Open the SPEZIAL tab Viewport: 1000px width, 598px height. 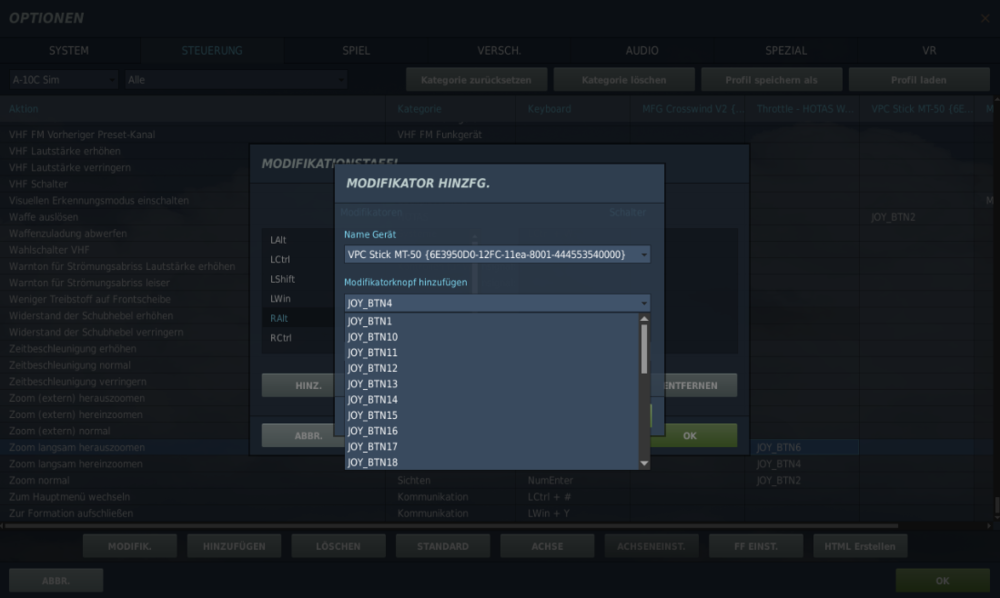pos(786,50)
